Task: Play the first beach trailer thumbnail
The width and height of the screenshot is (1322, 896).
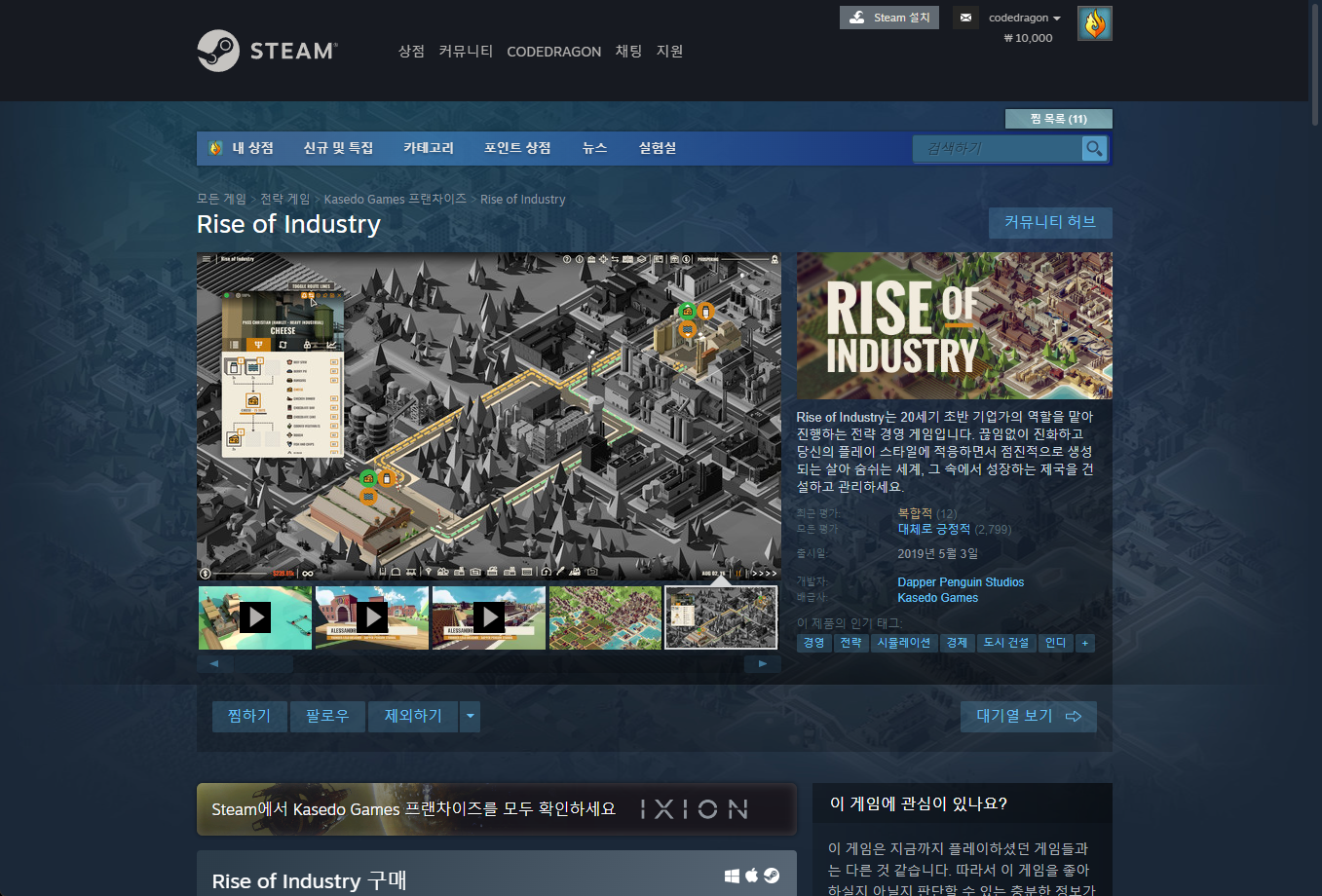Action: click(255, 617)
